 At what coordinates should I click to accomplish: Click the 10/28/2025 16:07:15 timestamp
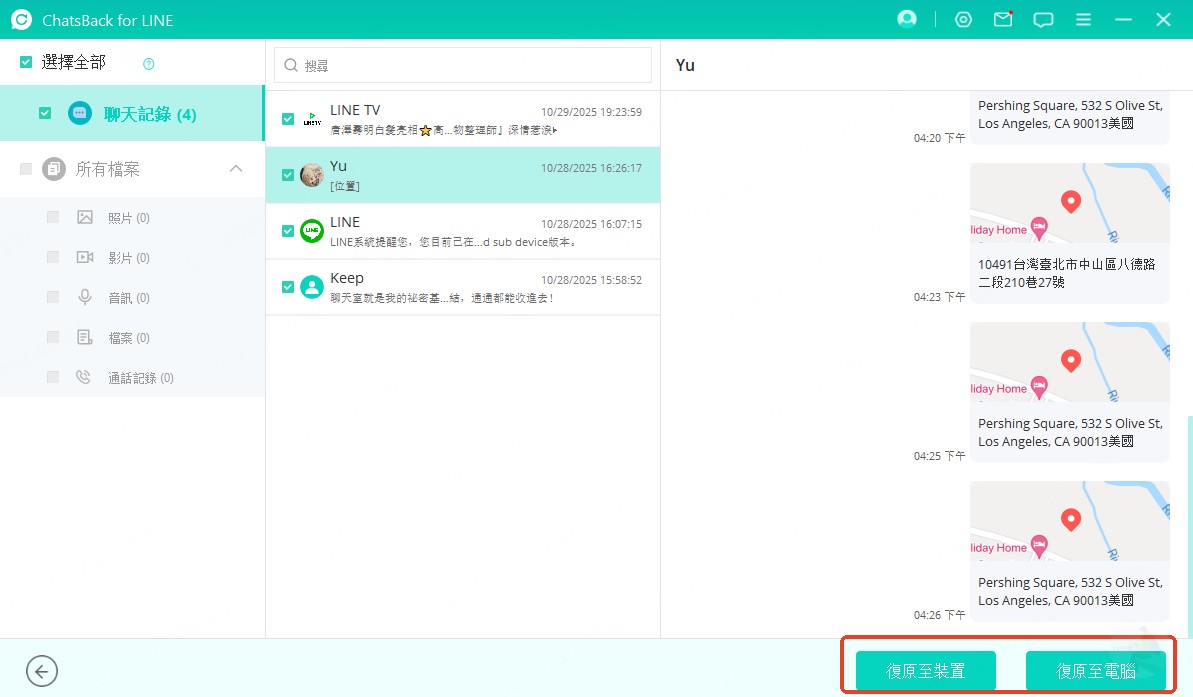(591, 224)
